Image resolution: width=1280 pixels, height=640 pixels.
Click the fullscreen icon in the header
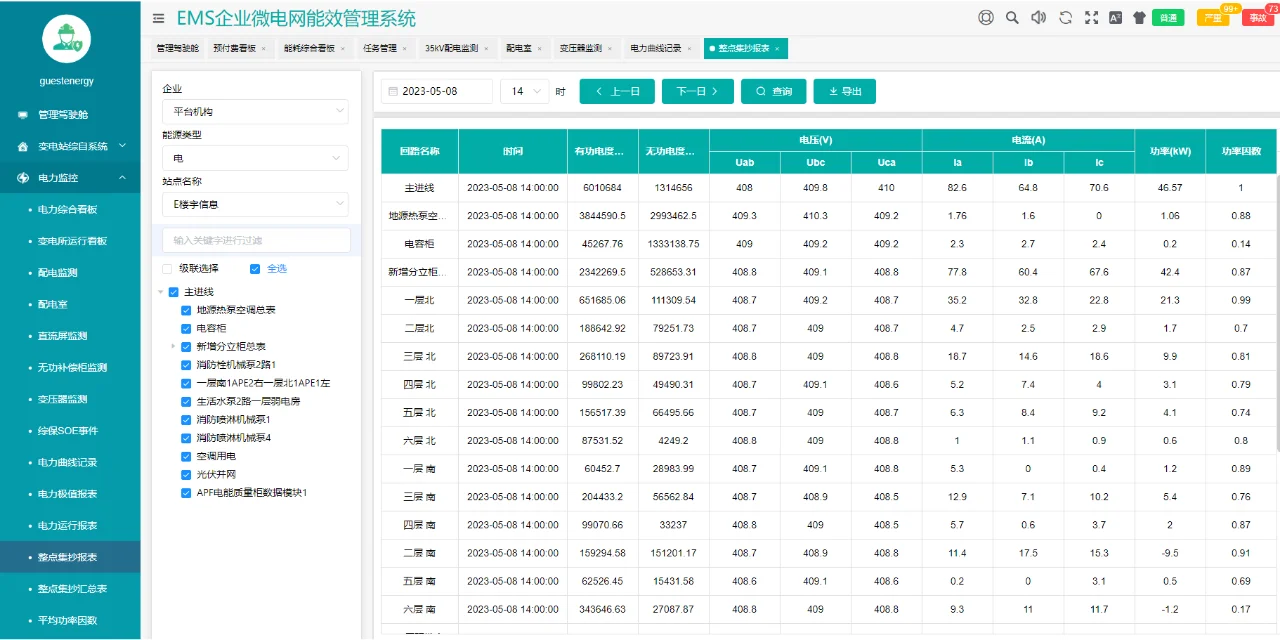pyautogui.click(x=1090, y=17)
